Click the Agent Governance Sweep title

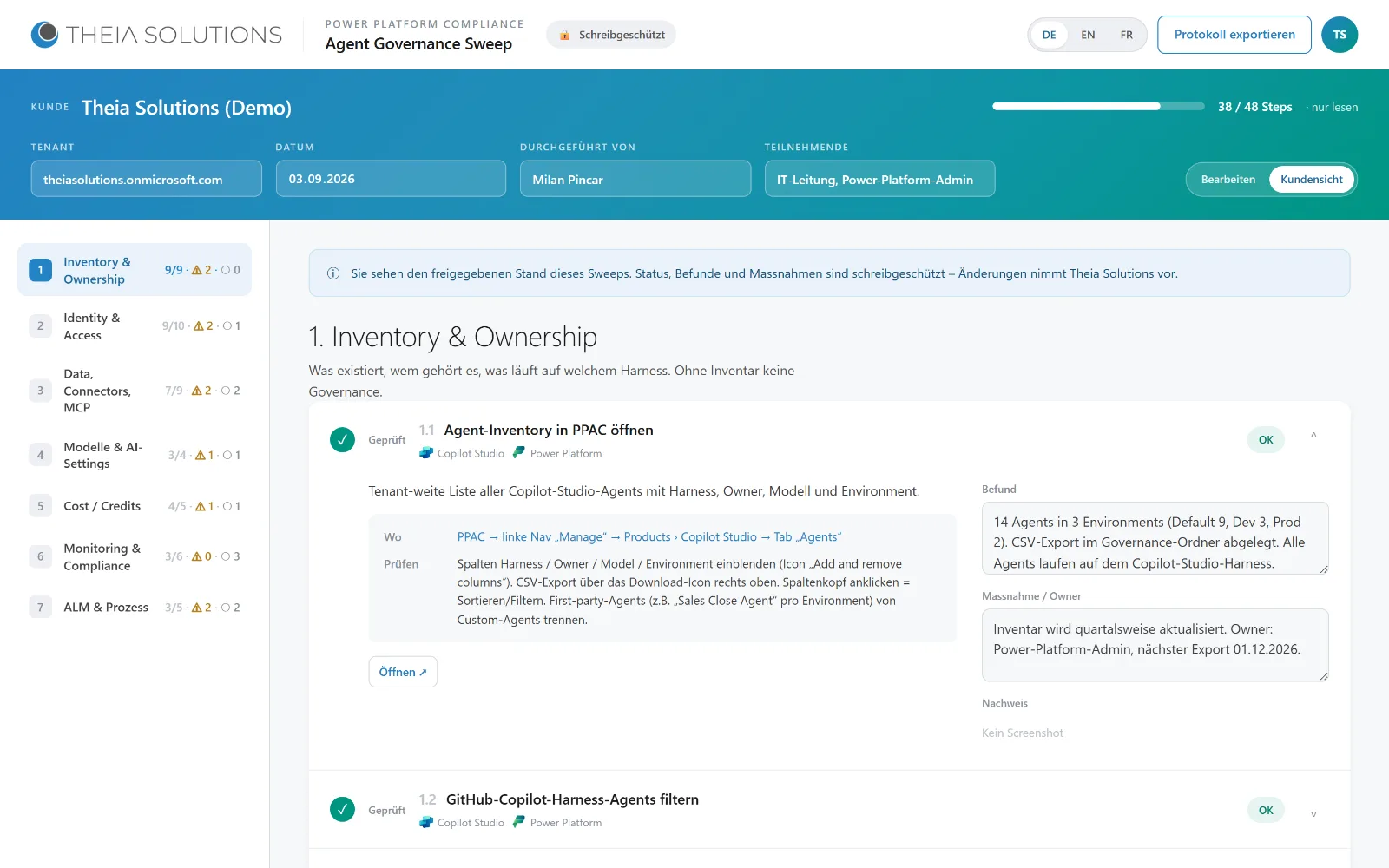pos(418,44)
